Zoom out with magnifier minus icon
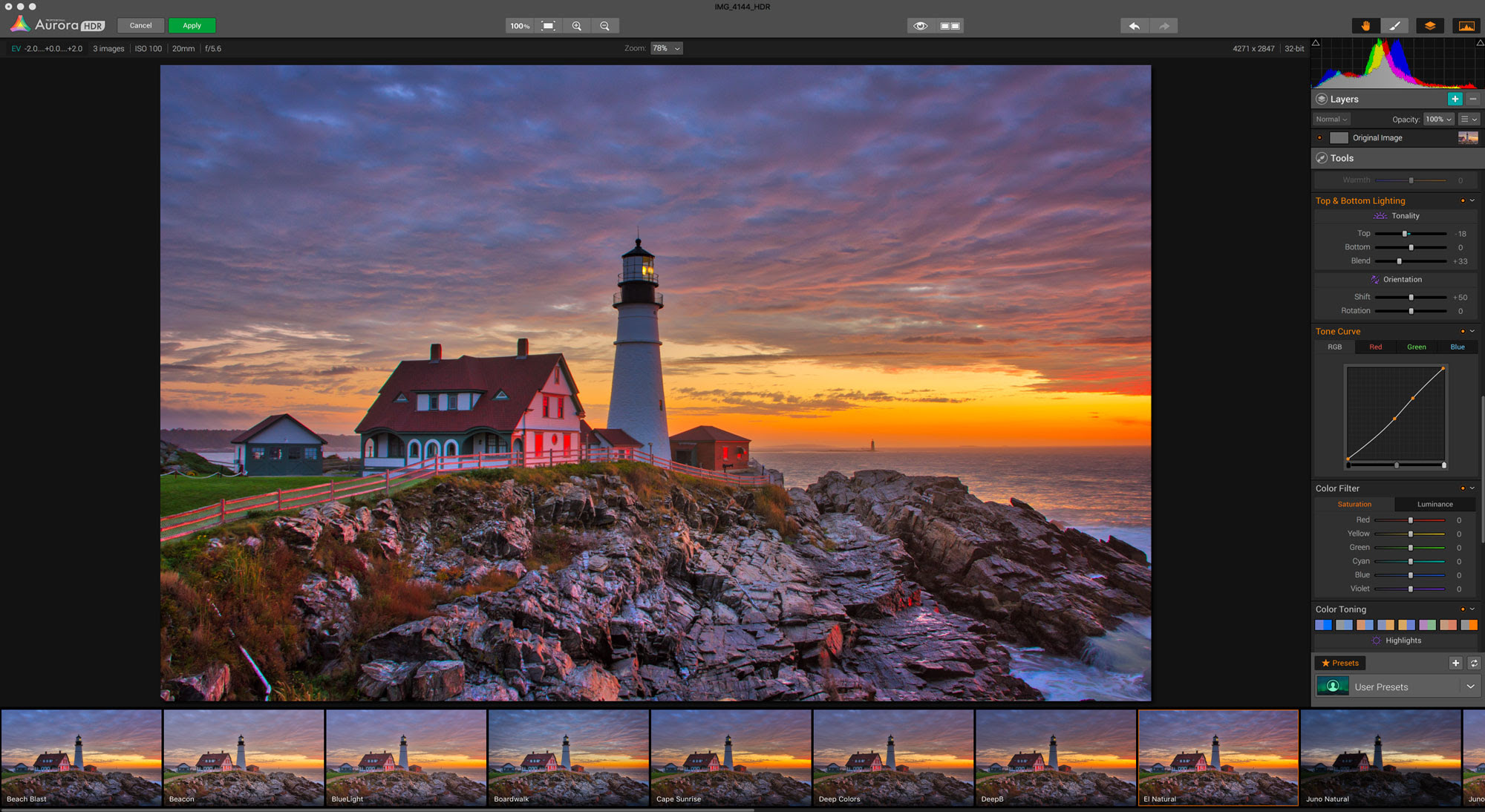 click(x=605, y=26)
